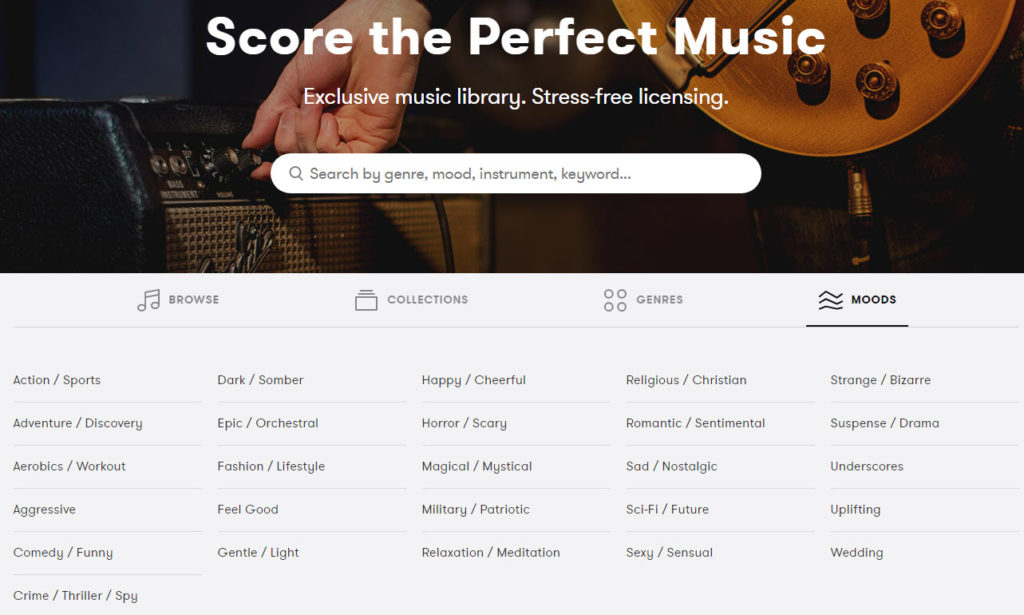Open the Sci-Fi / Future mood

point(666,509)
